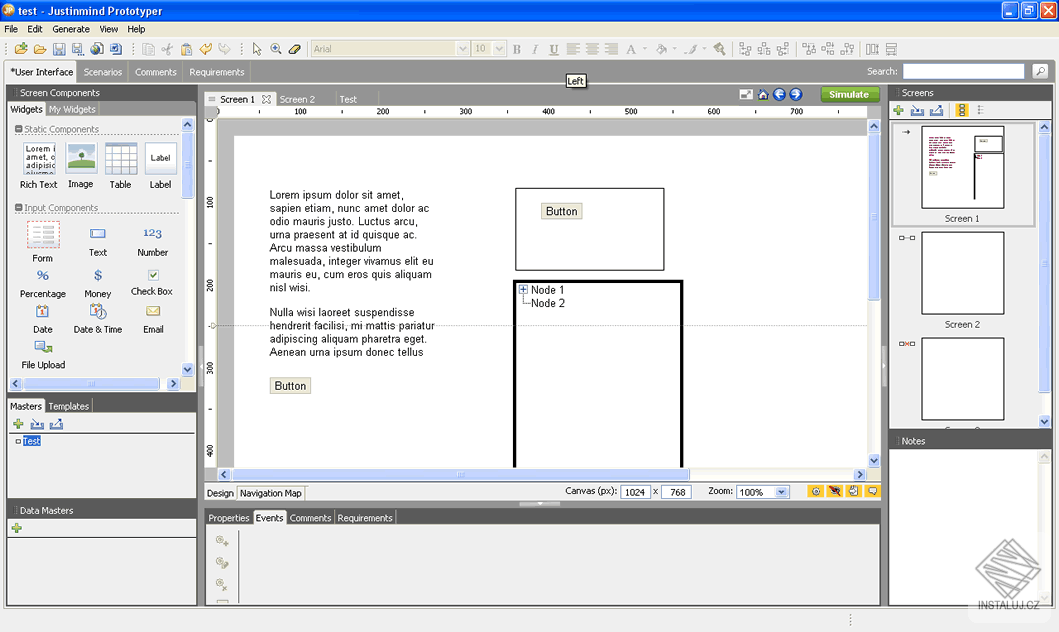
Task: Open the Generate menu
Action: 71,29
